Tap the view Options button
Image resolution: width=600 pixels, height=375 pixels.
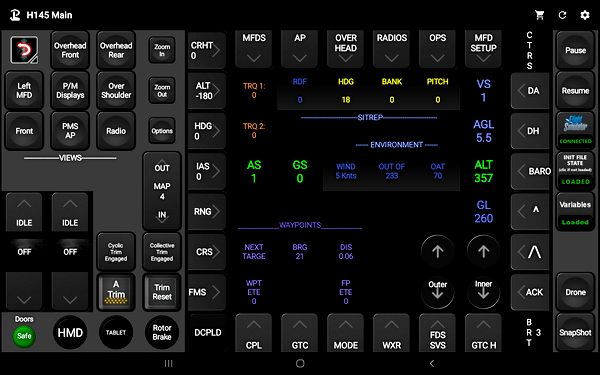tap(162, 131)
